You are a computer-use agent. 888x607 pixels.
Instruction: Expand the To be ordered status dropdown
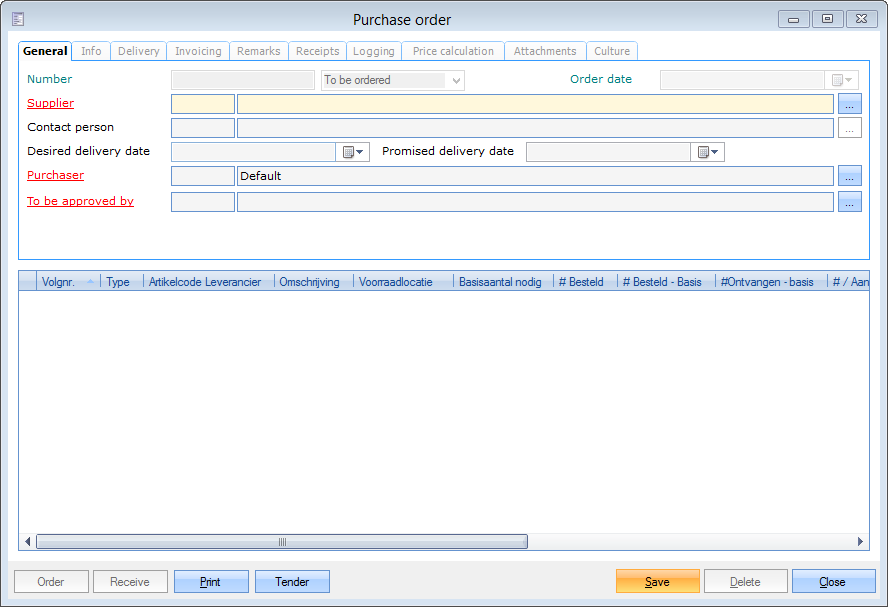coord(457,80)
